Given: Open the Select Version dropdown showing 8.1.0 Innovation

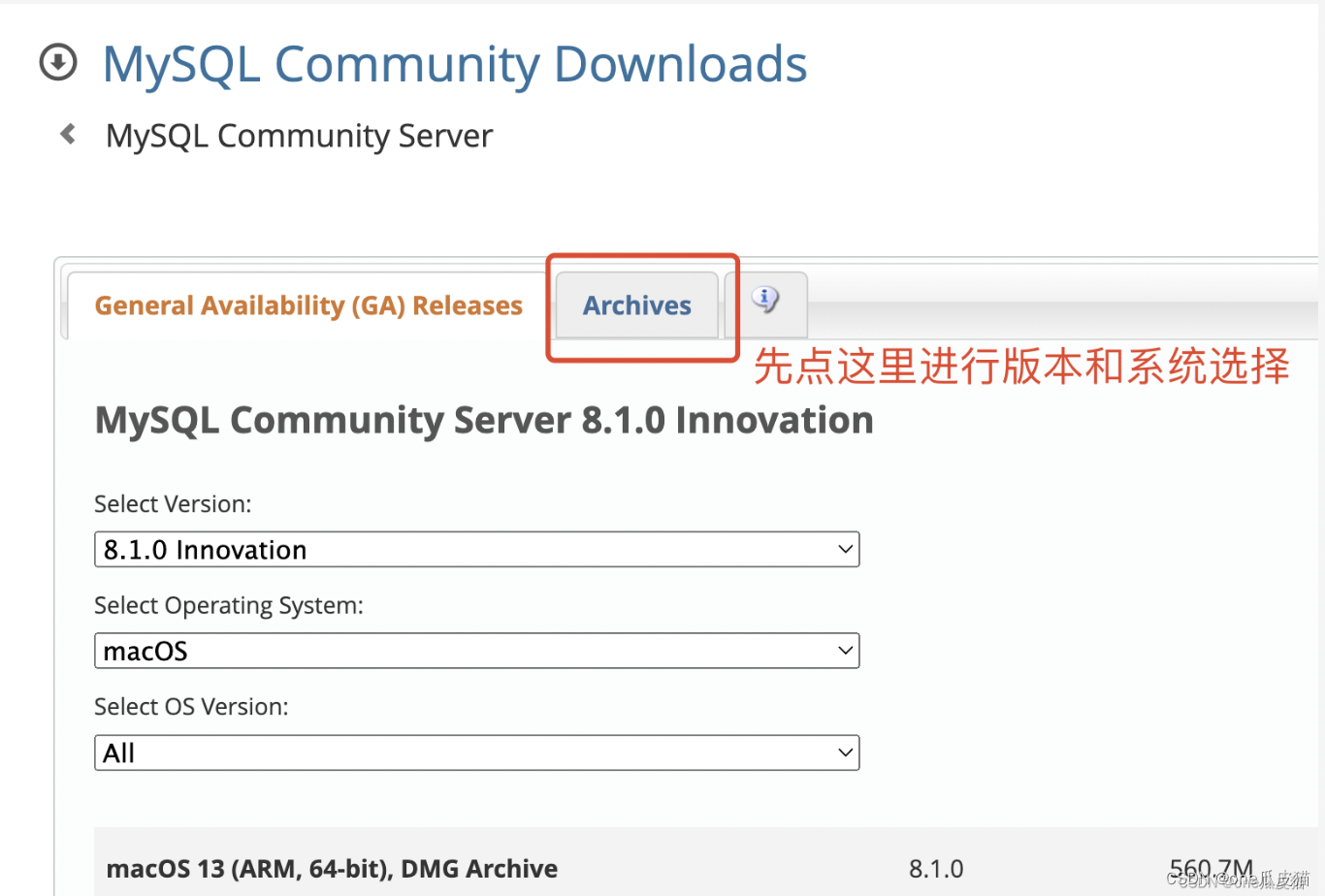Looking at the screenshot, I should [x=476, y=550].
